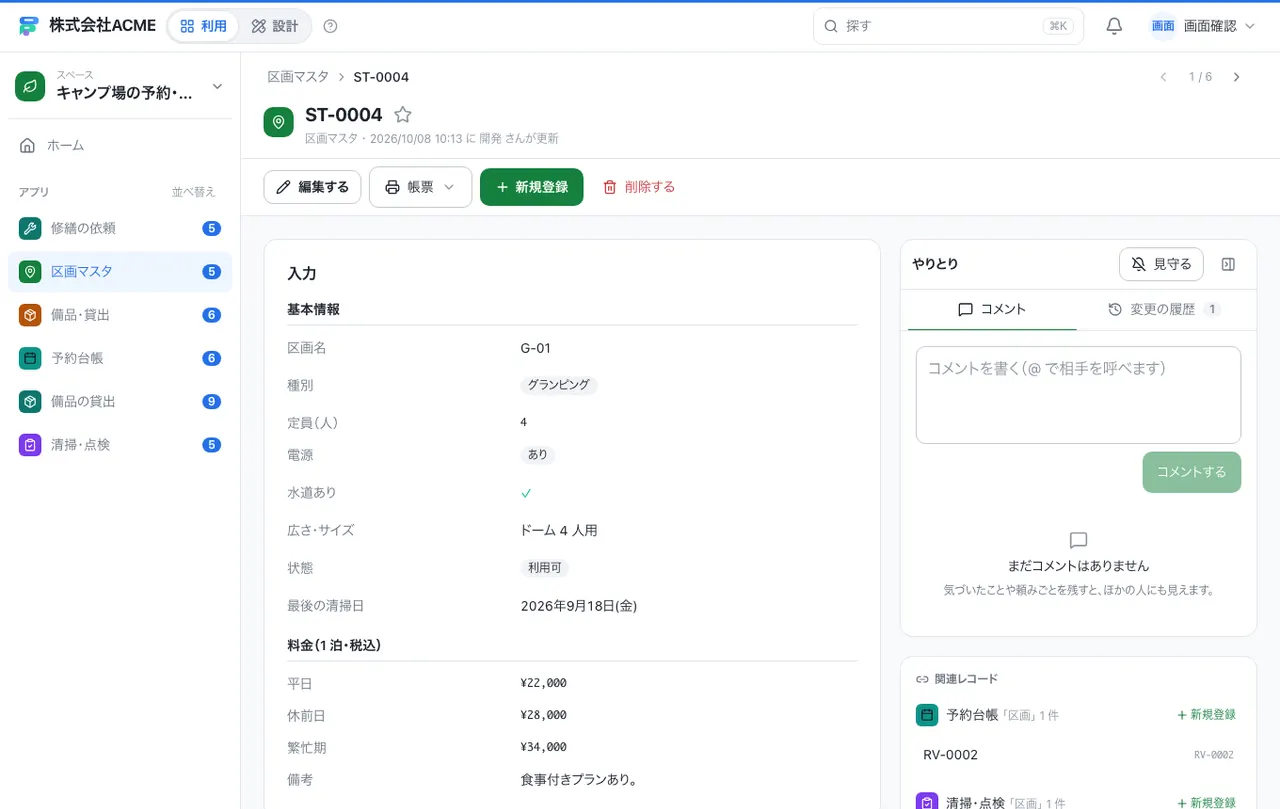The width and height of the screenshot is (1280, 809).
Task: Click the 予約台帳 calendar icon in sidebar
Action: click(x=30, y=358)
